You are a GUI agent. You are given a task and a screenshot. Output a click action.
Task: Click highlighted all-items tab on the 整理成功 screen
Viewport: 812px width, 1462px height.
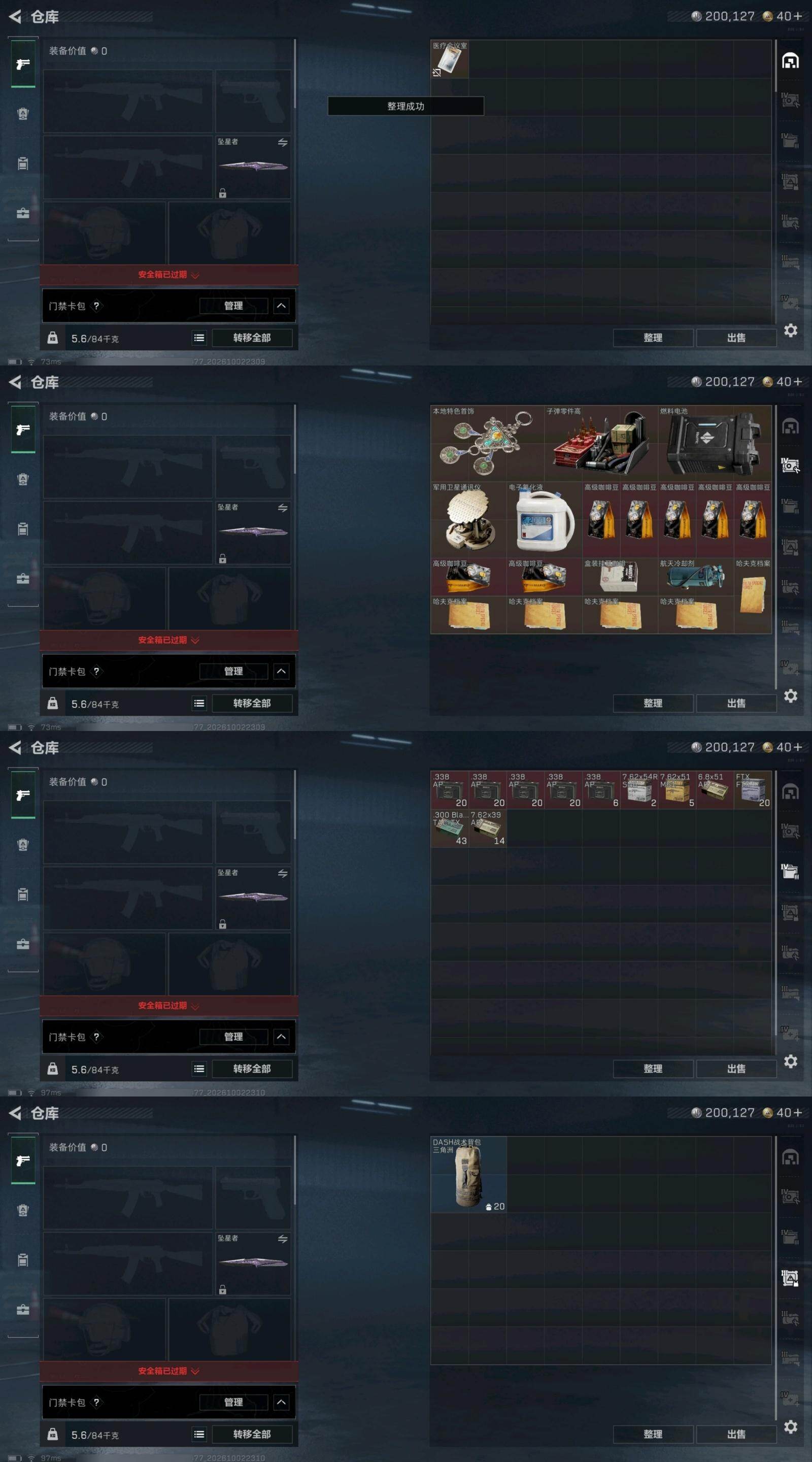click(791, 61)
